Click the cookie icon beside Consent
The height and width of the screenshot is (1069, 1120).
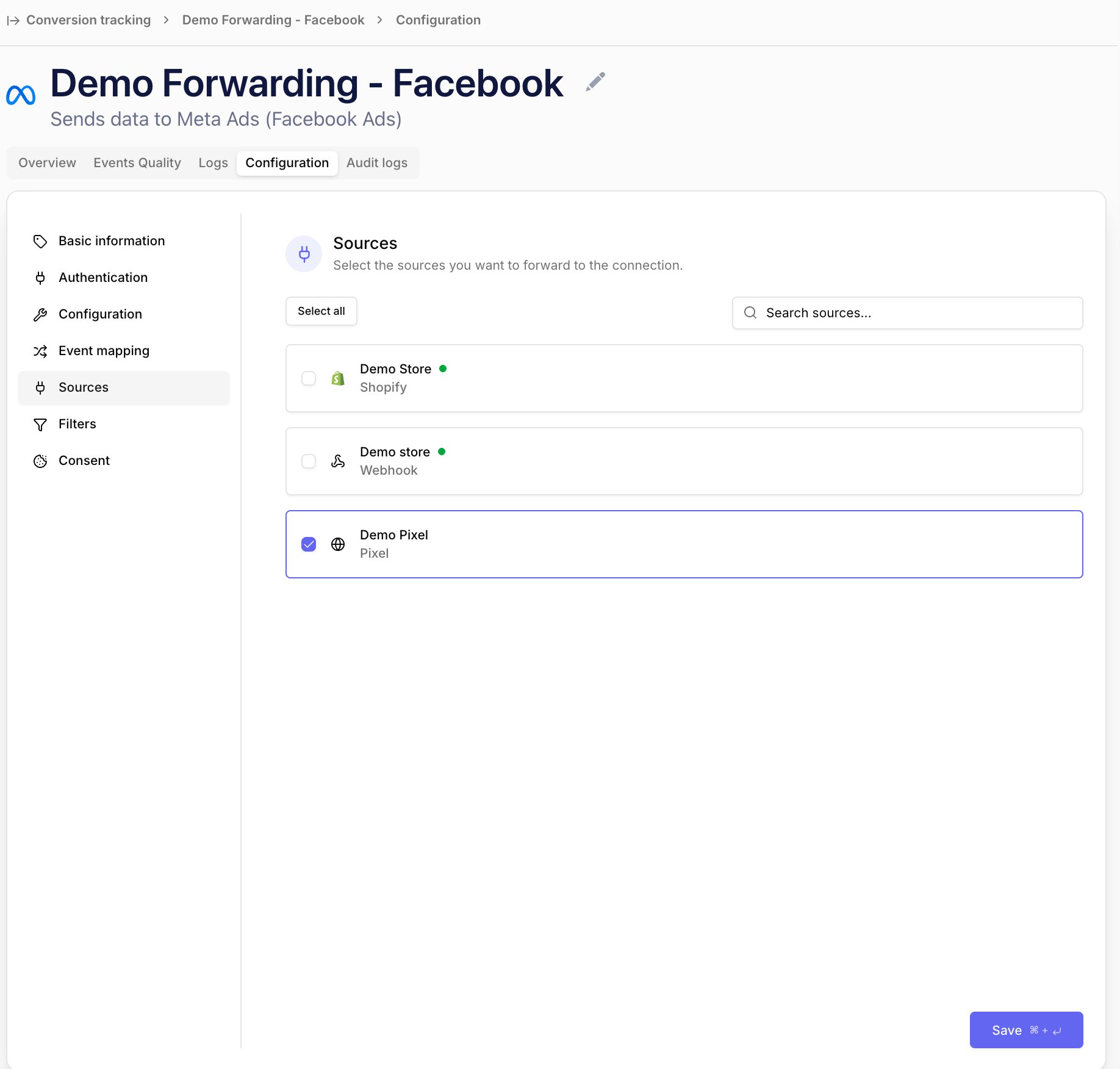point(40,461)
